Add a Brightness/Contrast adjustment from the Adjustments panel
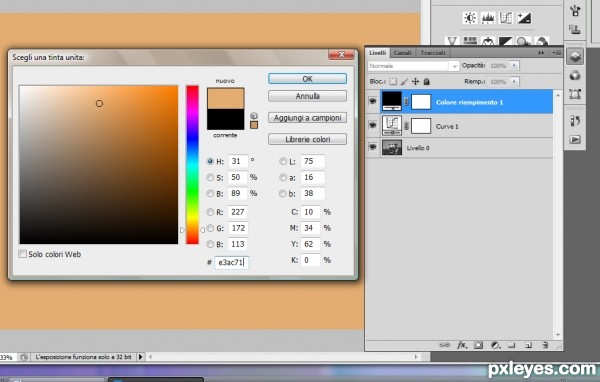 (x=470, y=18)
